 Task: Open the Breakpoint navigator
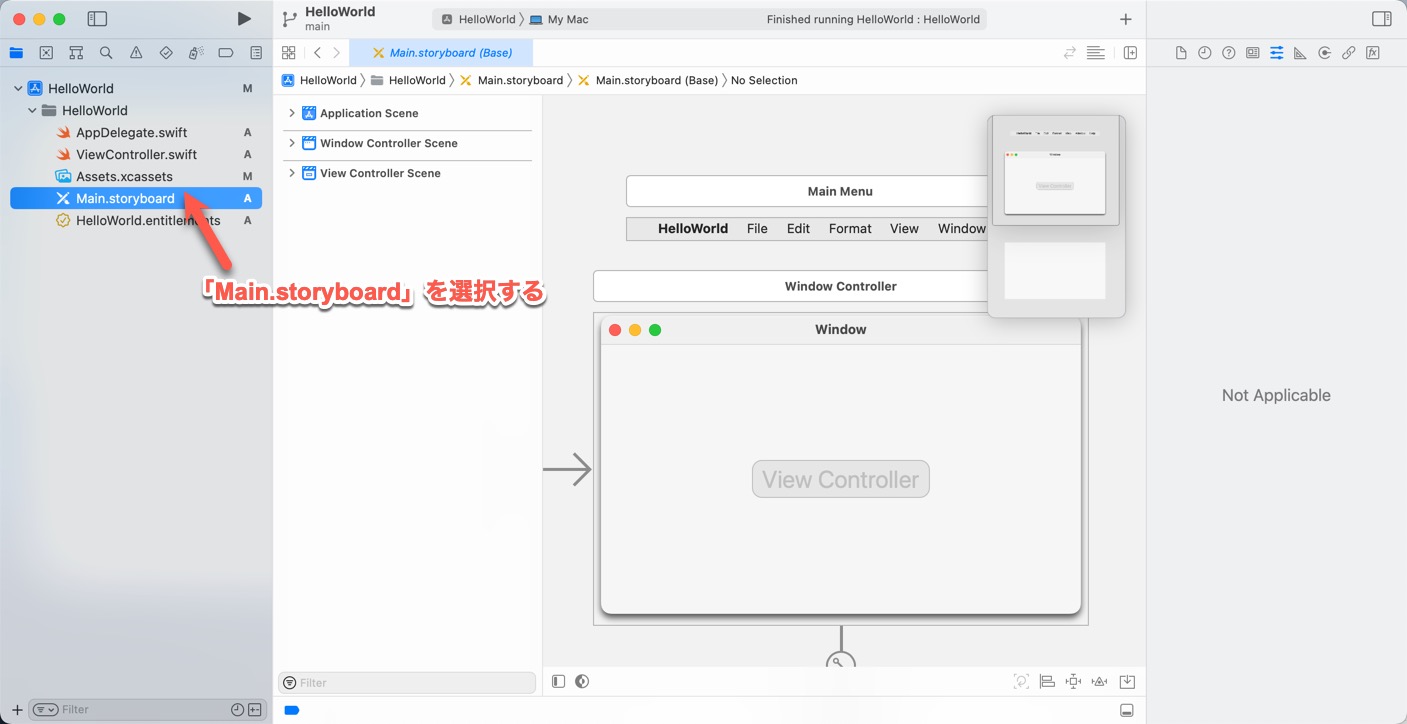[226, 53]
